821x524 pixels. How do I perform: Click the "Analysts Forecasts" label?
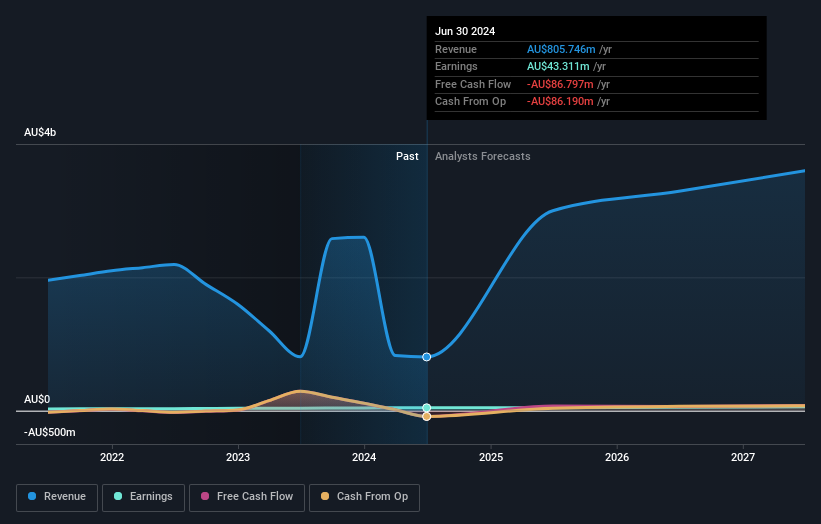click(482, 157)
